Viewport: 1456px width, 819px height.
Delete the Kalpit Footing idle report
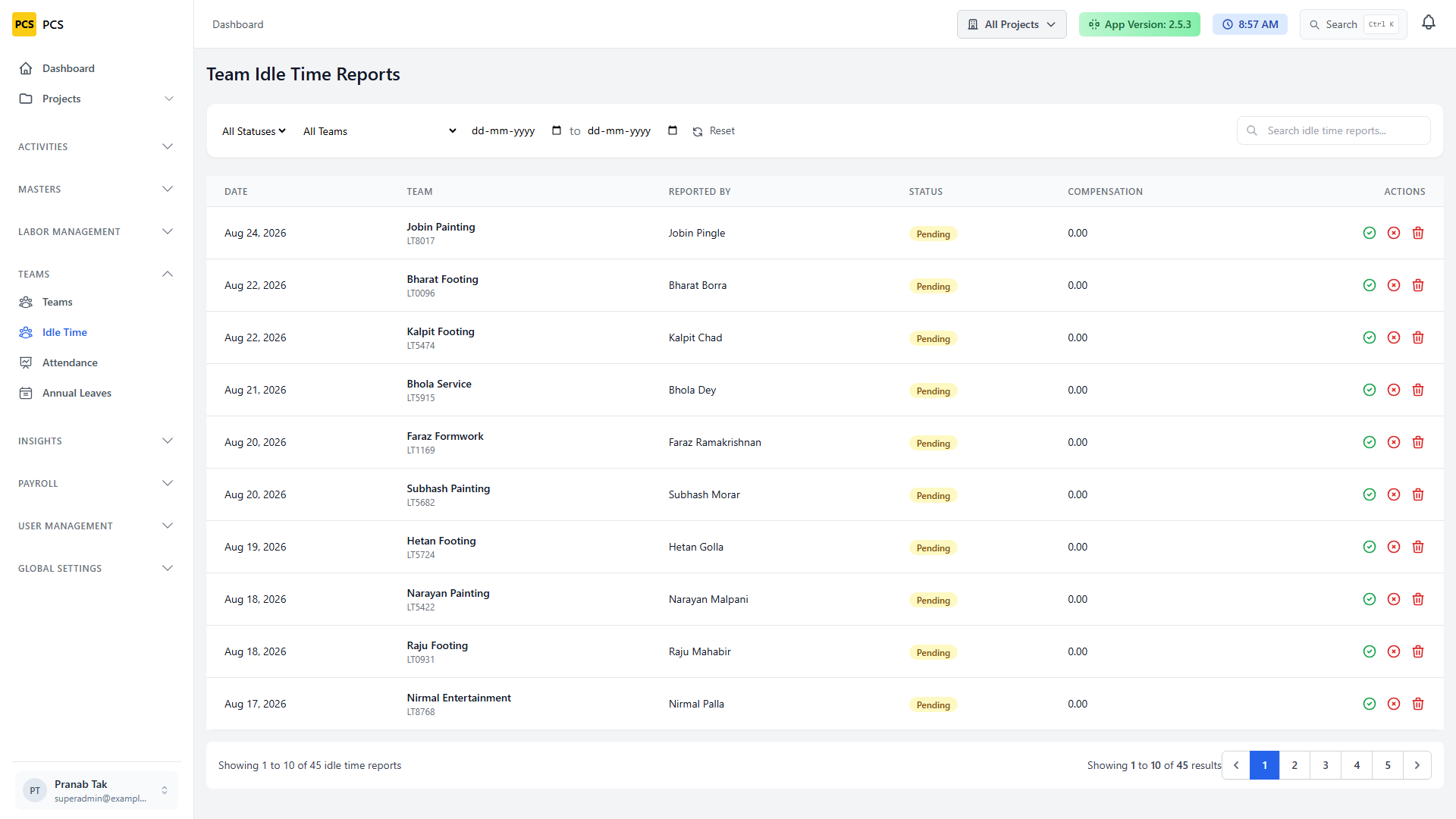point(1418,337)
